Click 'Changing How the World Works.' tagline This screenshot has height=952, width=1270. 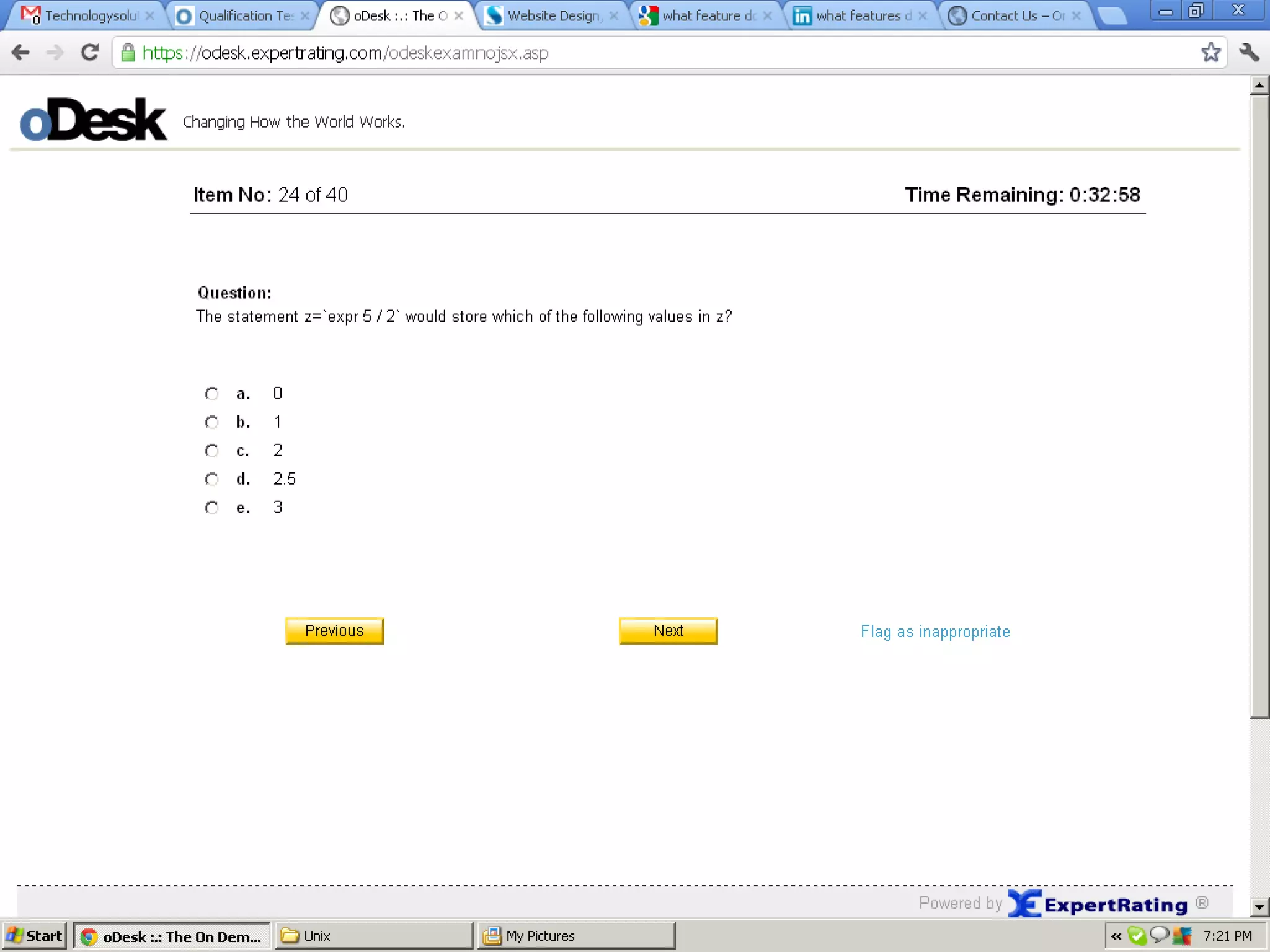pos(293,122)
